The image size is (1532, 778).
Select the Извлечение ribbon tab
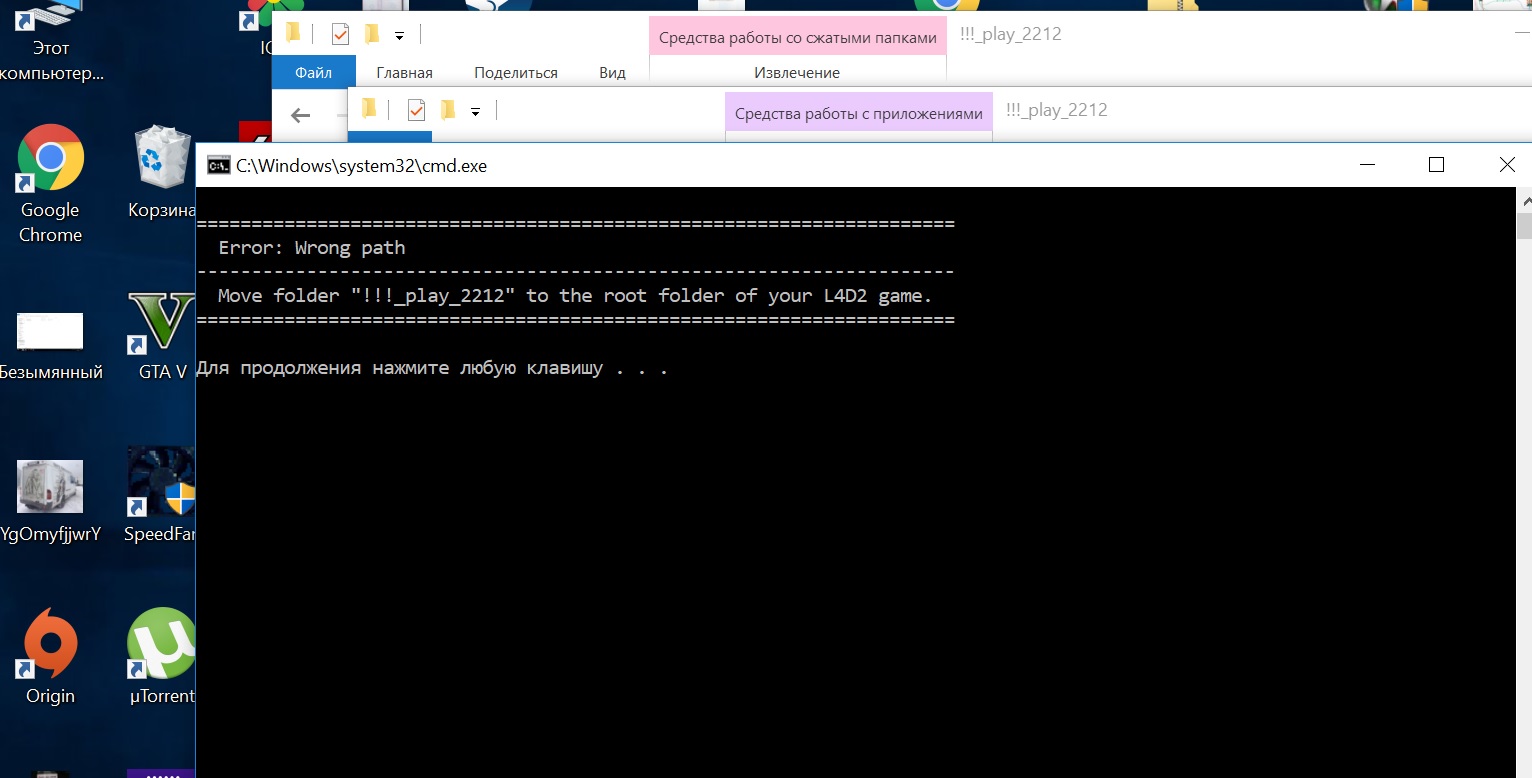(x=796, y=72)
